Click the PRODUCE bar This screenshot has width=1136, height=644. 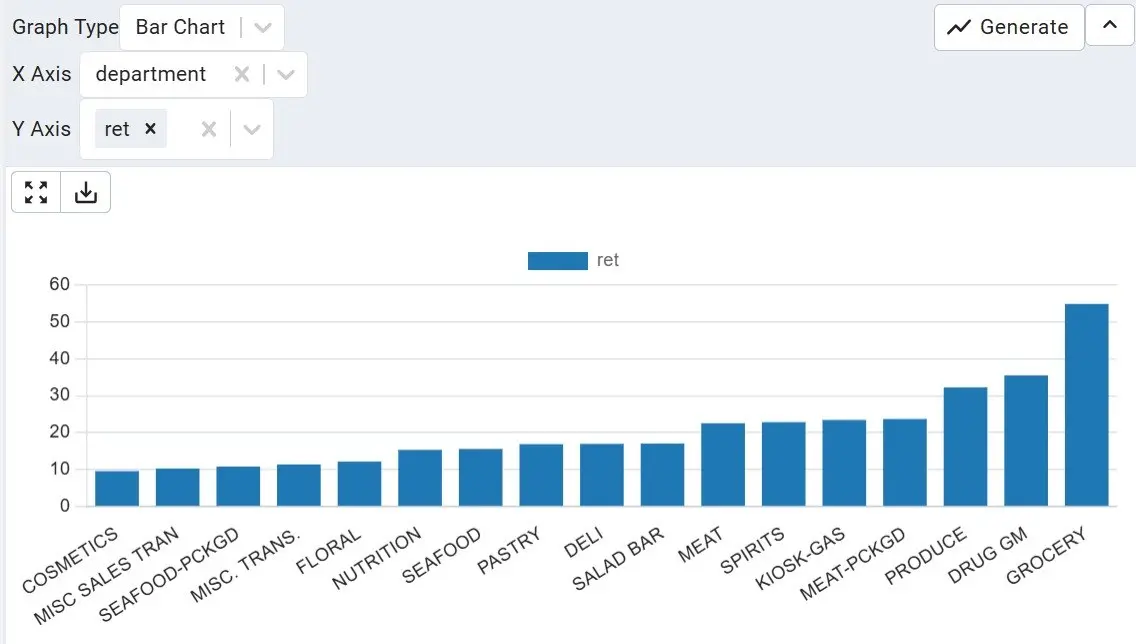click(965, 447)
